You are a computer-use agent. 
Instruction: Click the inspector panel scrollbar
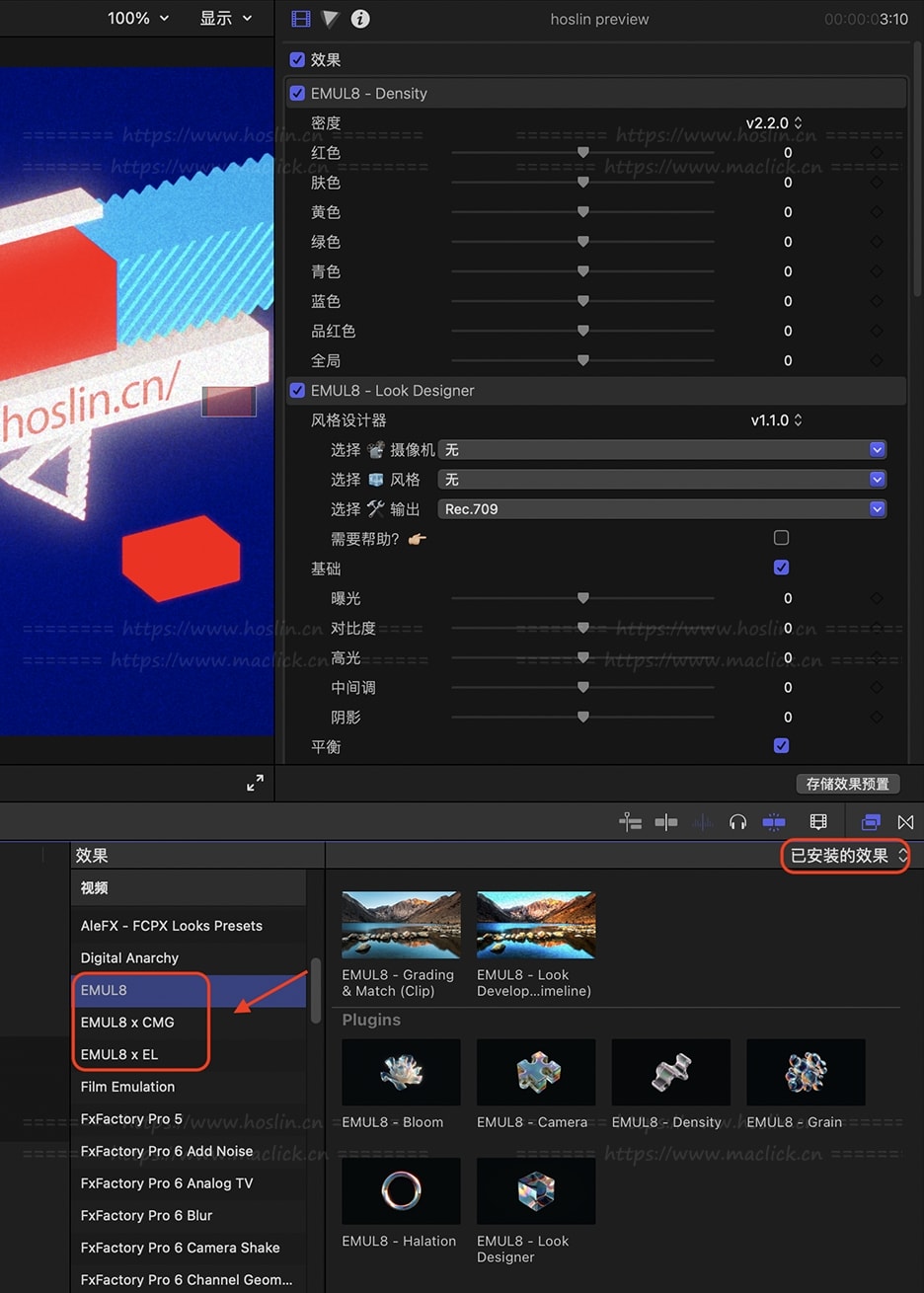[x=918, y=168]
